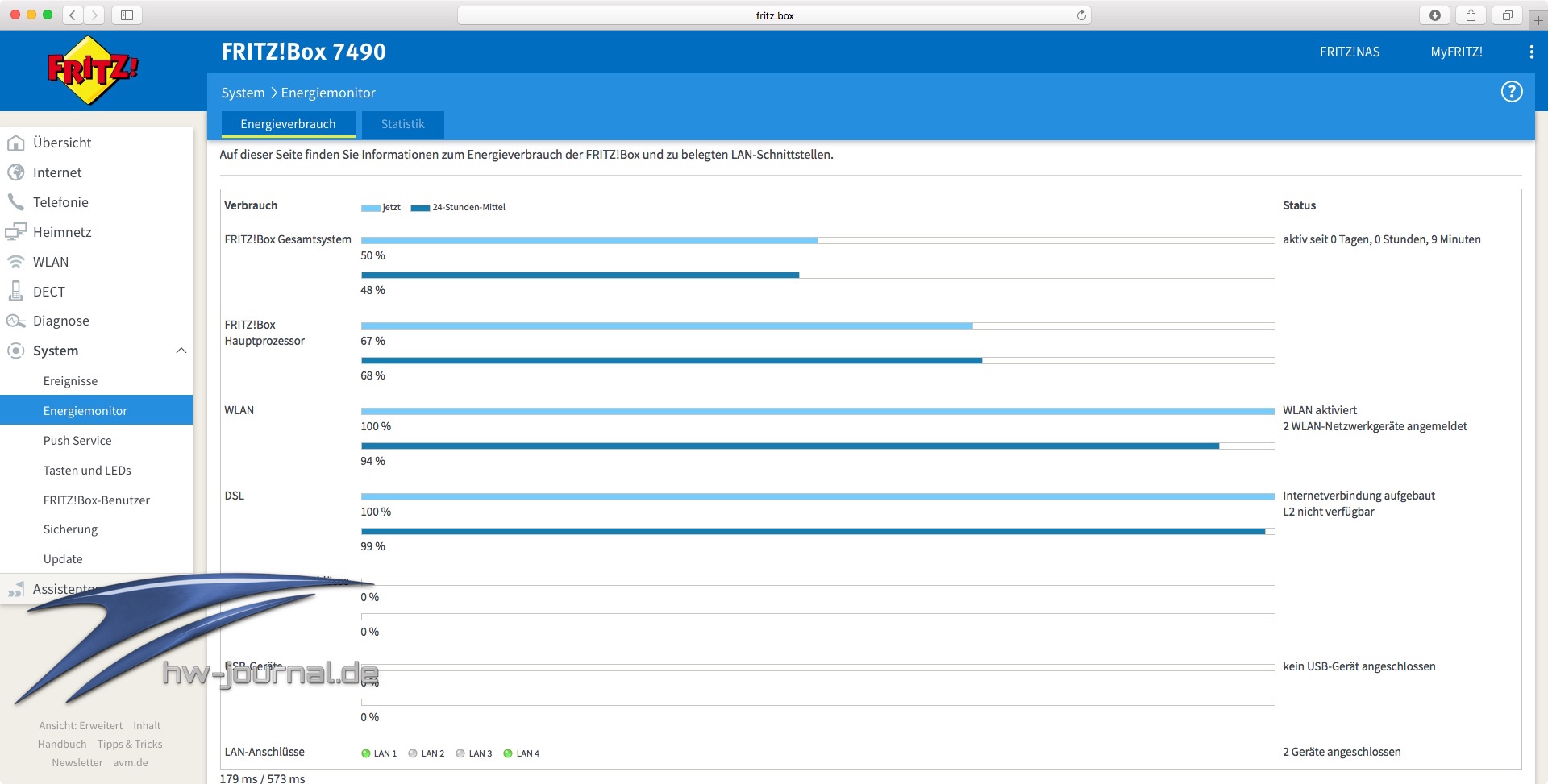Open the Newsletter footer link
This screenshot has height=784, width=1548.
point(77,763)
